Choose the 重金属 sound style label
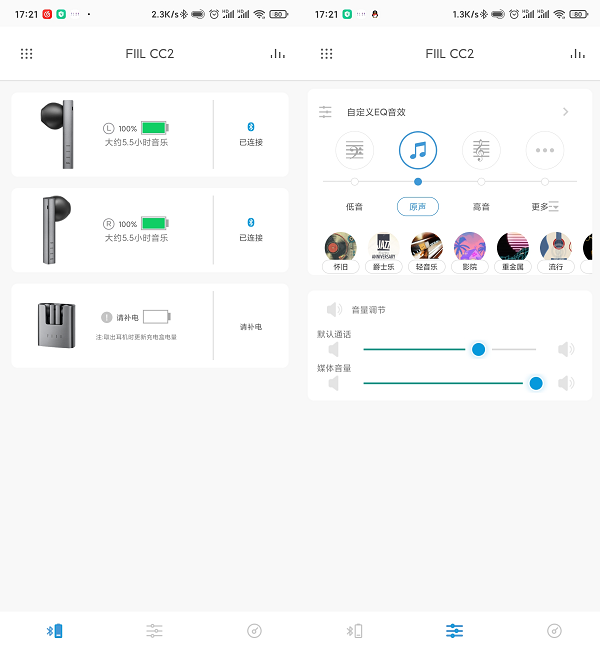 (x=513, y=267)
